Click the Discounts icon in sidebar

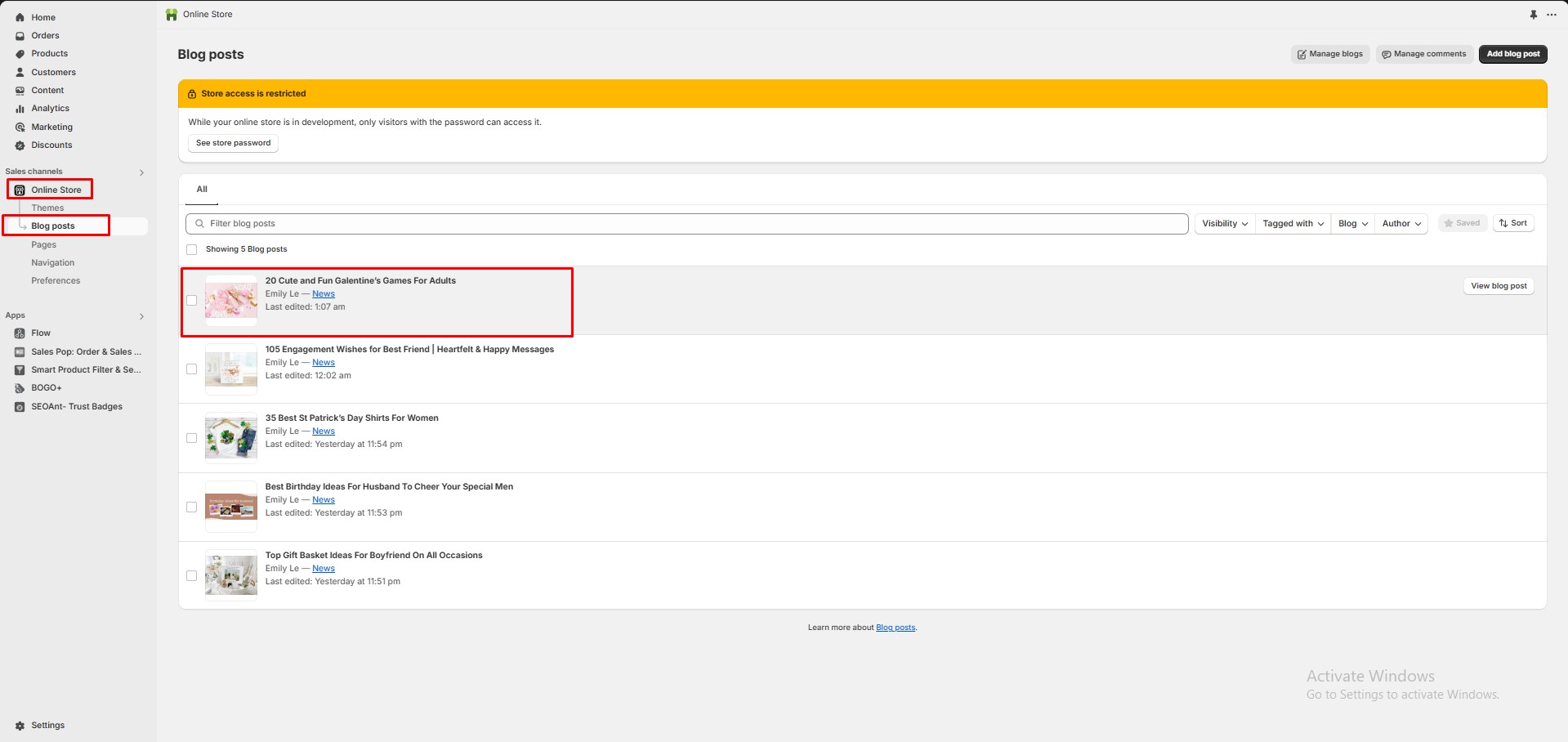coord(20,145)
